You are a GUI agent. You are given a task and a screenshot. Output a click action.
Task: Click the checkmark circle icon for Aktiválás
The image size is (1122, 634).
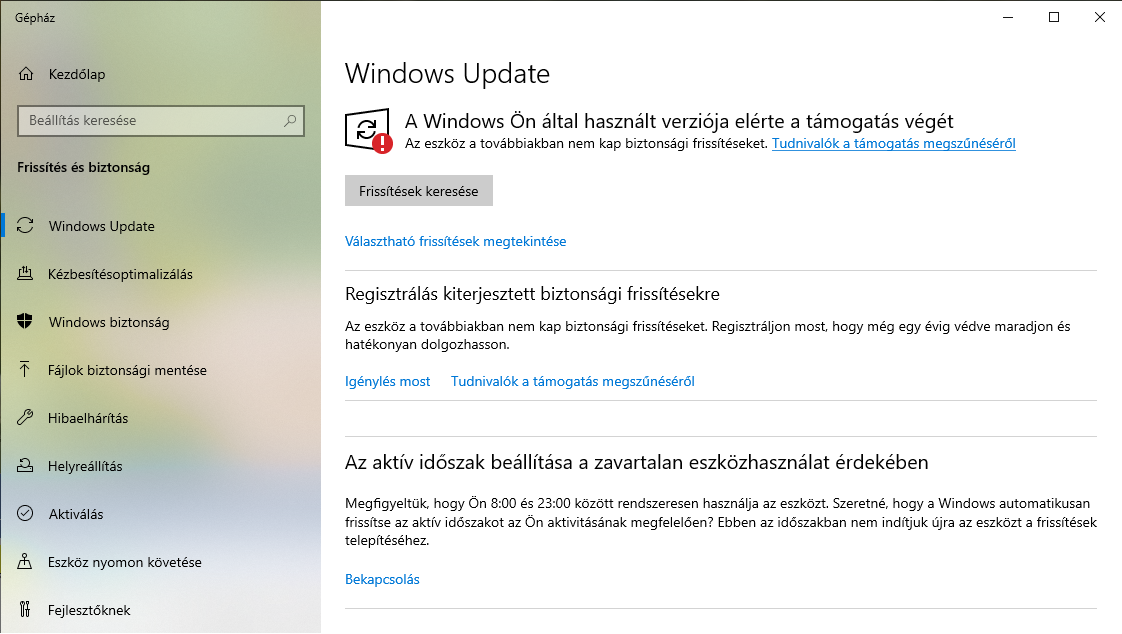point(25,513)
